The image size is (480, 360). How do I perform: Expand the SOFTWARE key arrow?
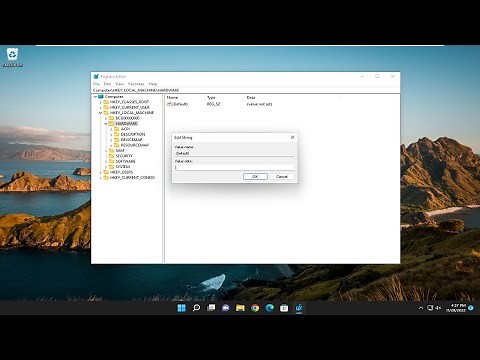pos(106,161)
